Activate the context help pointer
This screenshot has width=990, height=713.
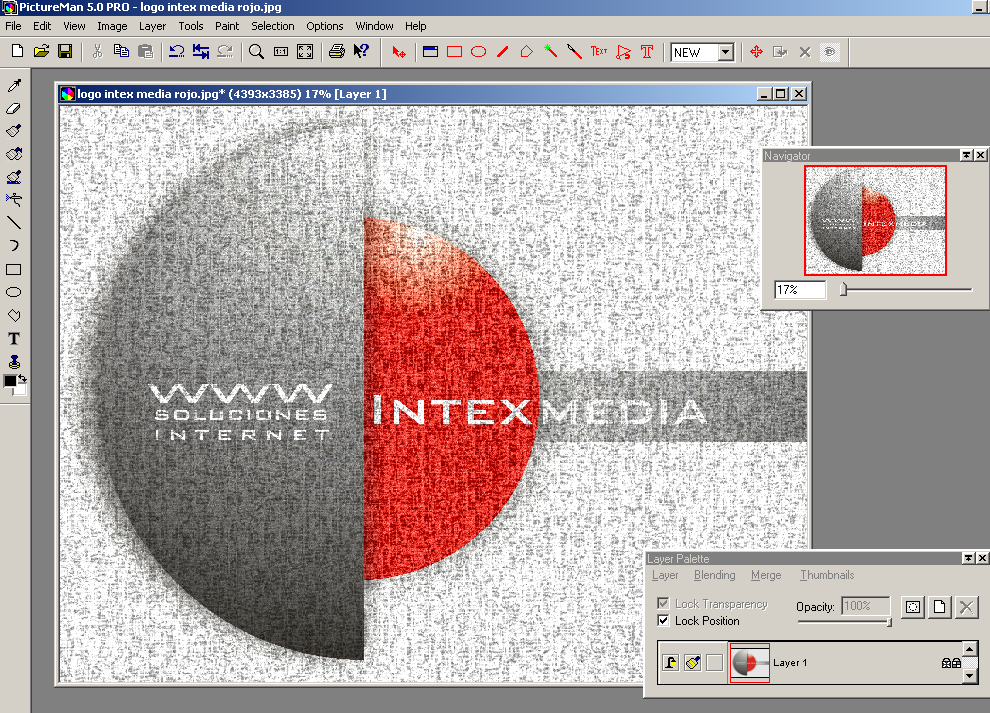coord(361,52)
